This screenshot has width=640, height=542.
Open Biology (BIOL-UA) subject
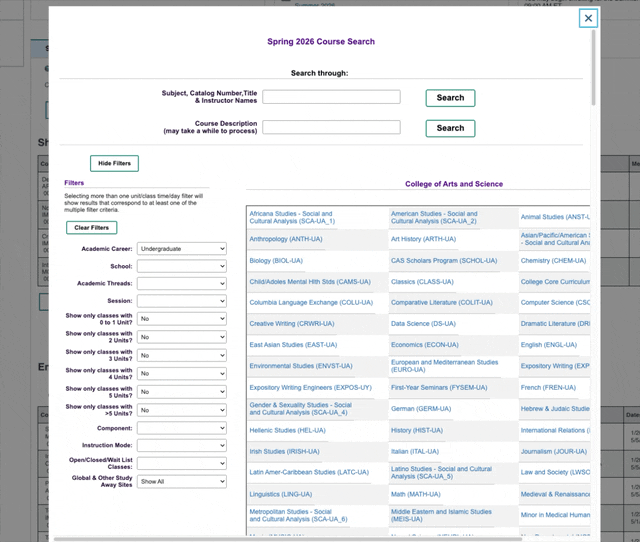click(x=276, y=260)
